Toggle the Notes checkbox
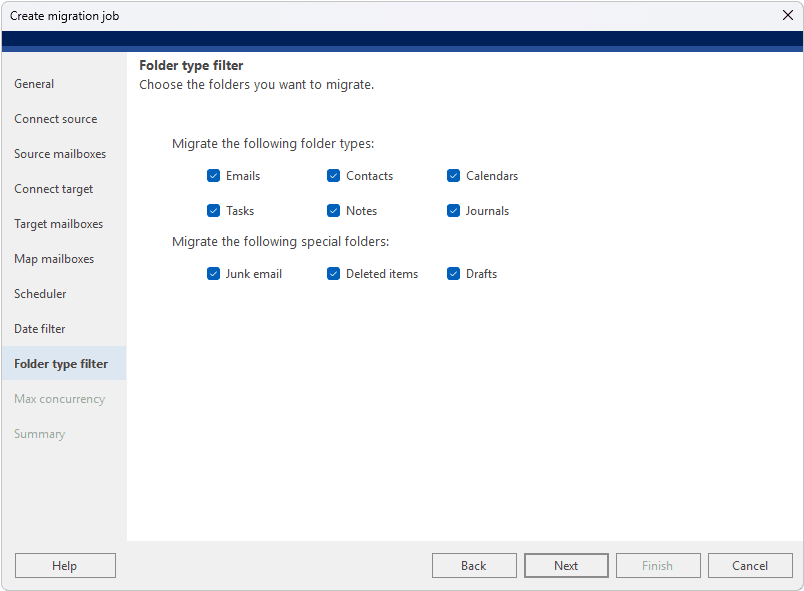804x591 pixels. (333, 211)
